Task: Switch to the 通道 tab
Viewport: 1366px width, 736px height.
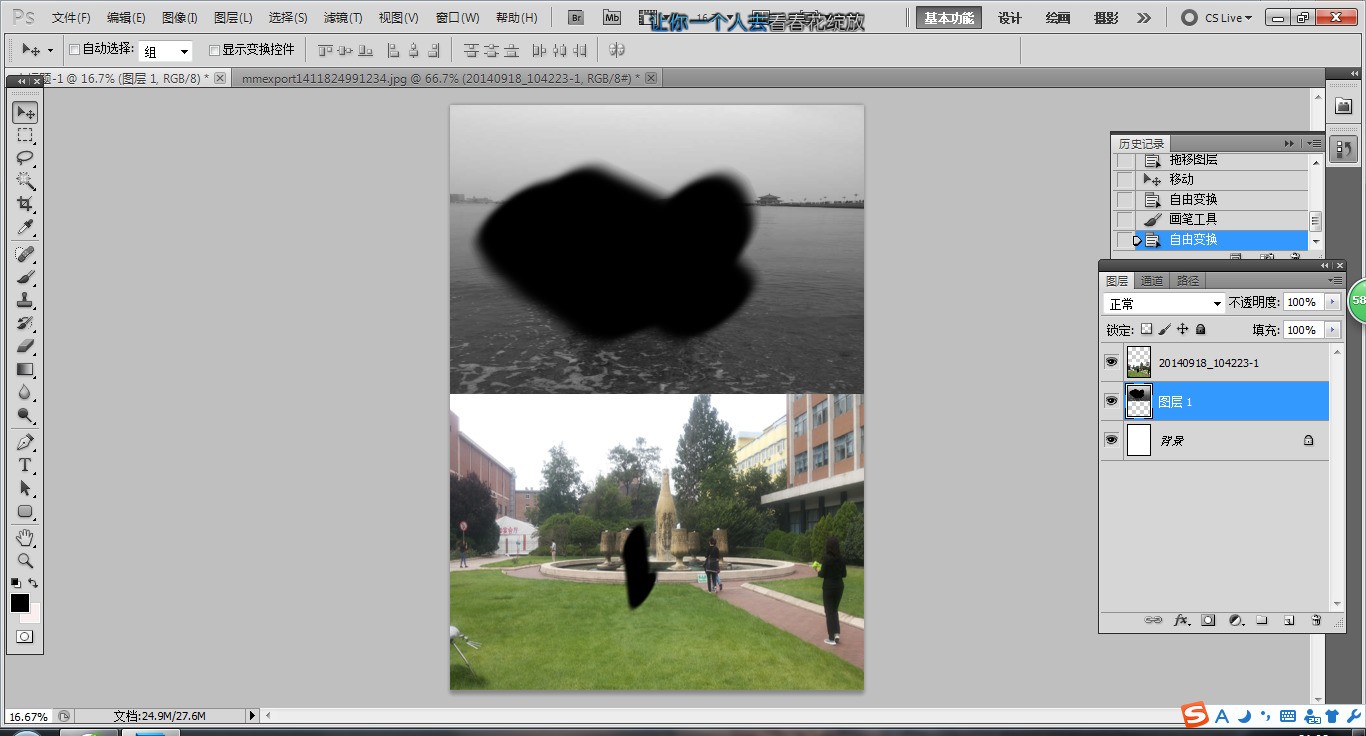Action: [1152, 281]
